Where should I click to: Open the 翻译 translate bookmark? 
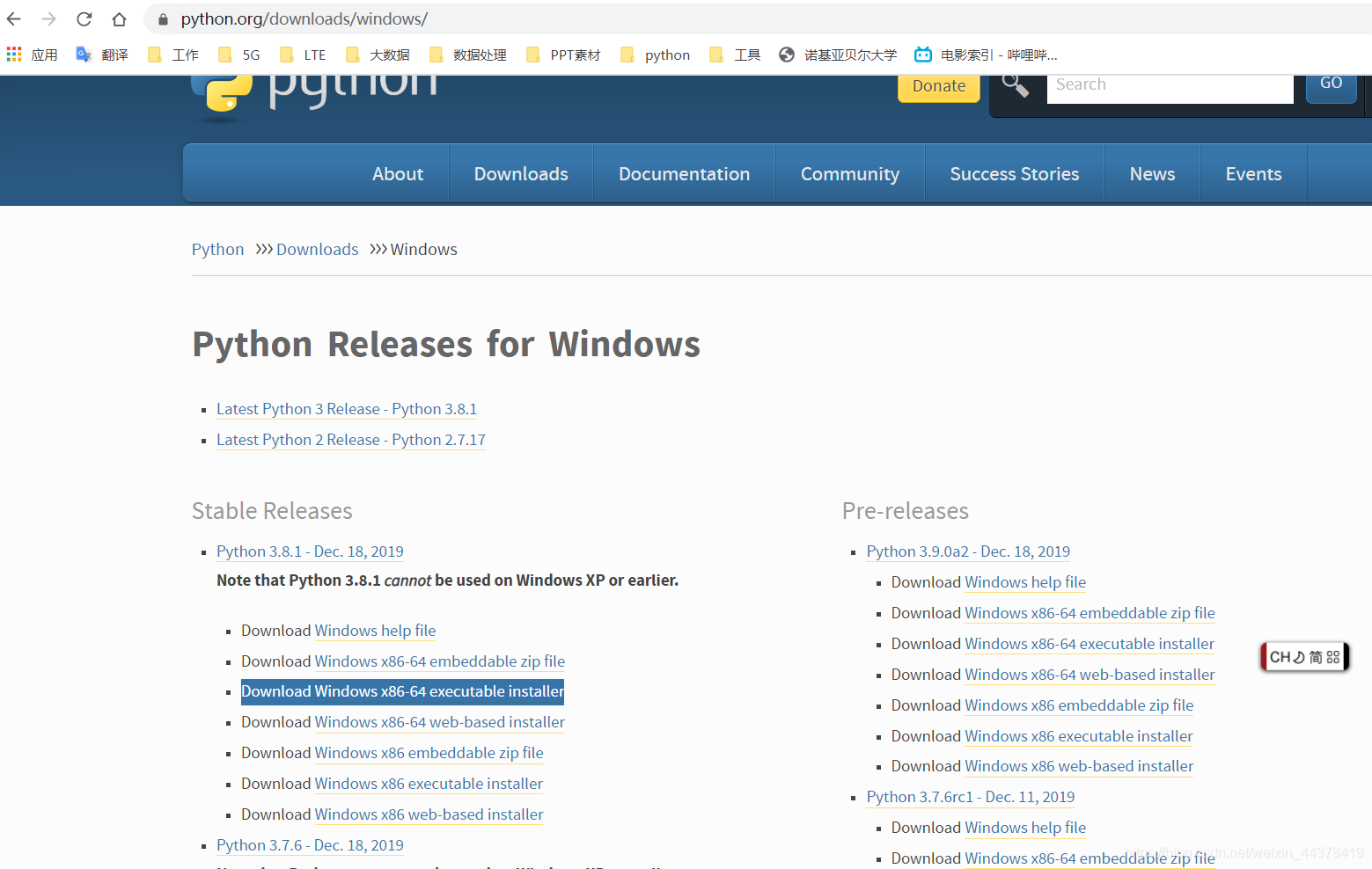pos(102,55)
